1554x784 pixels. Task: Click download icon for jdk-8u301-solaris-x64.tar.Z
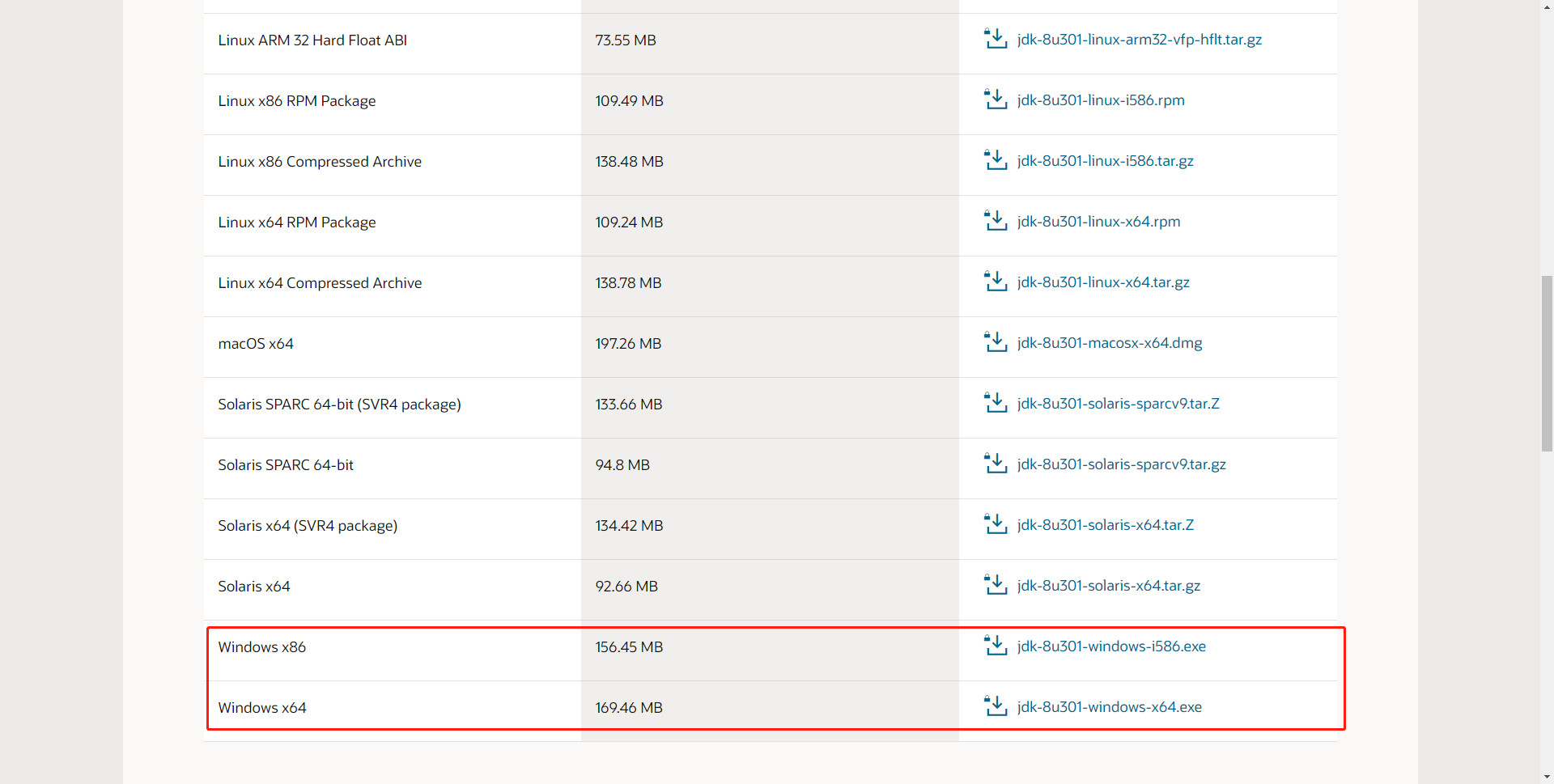click(995, 524)
